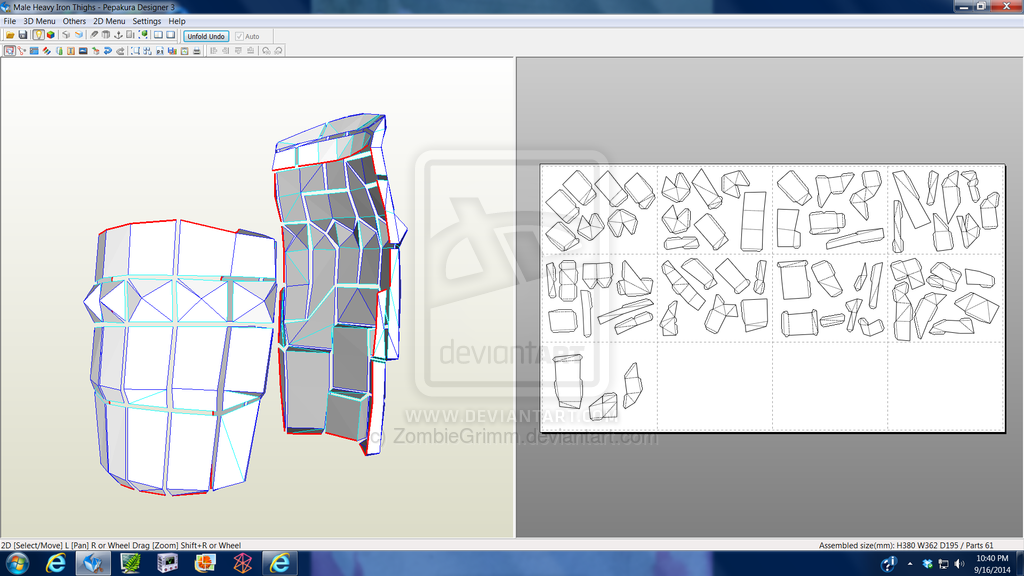Image resolution: width=1024 pixels, height=576 pixels.
Task: Open the 3D Menu
Action: point(39,21)
